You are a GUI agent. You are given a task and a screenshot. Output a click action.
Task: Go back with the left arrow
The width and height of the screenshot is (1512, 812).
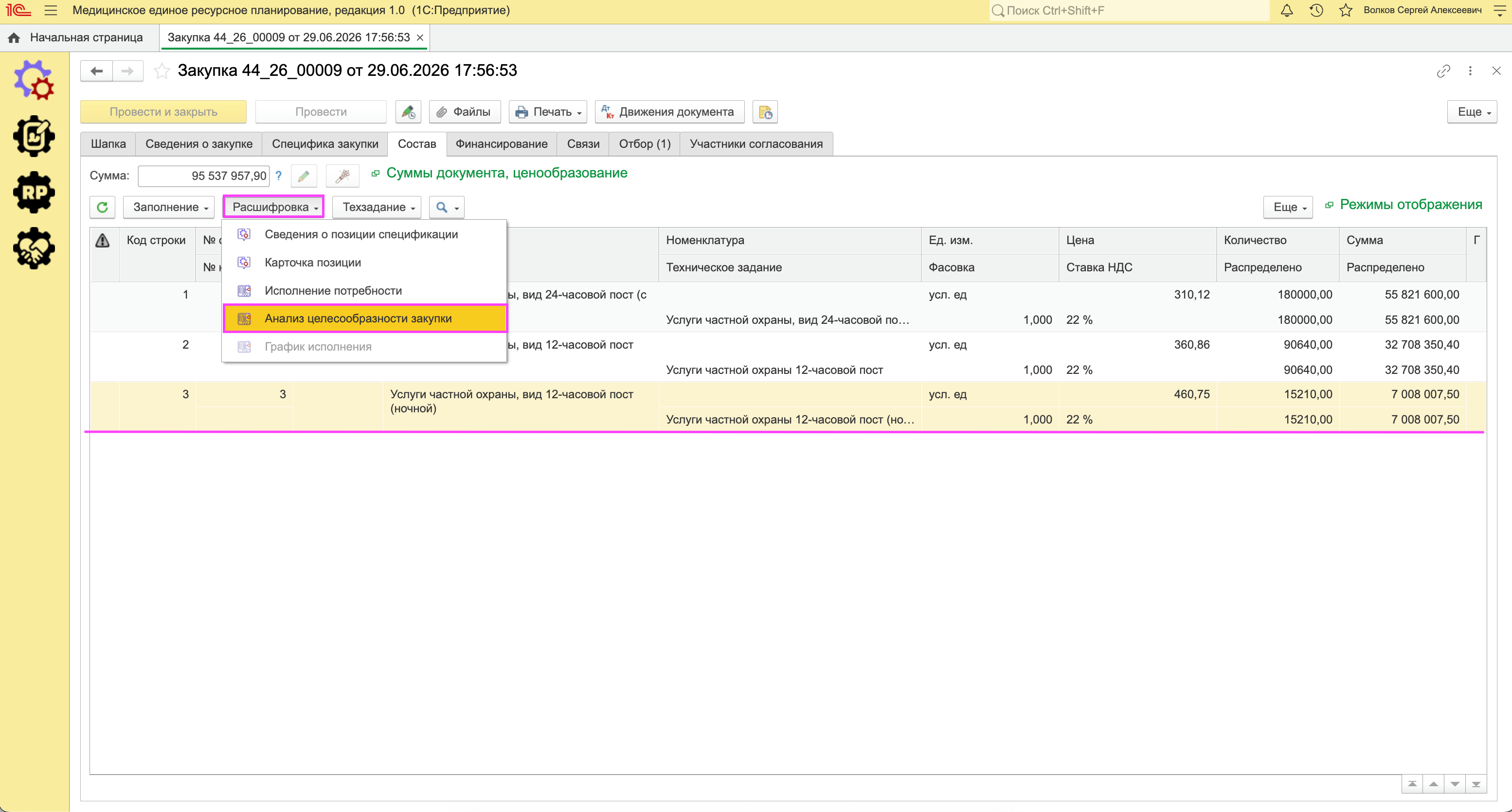[97, 71]
